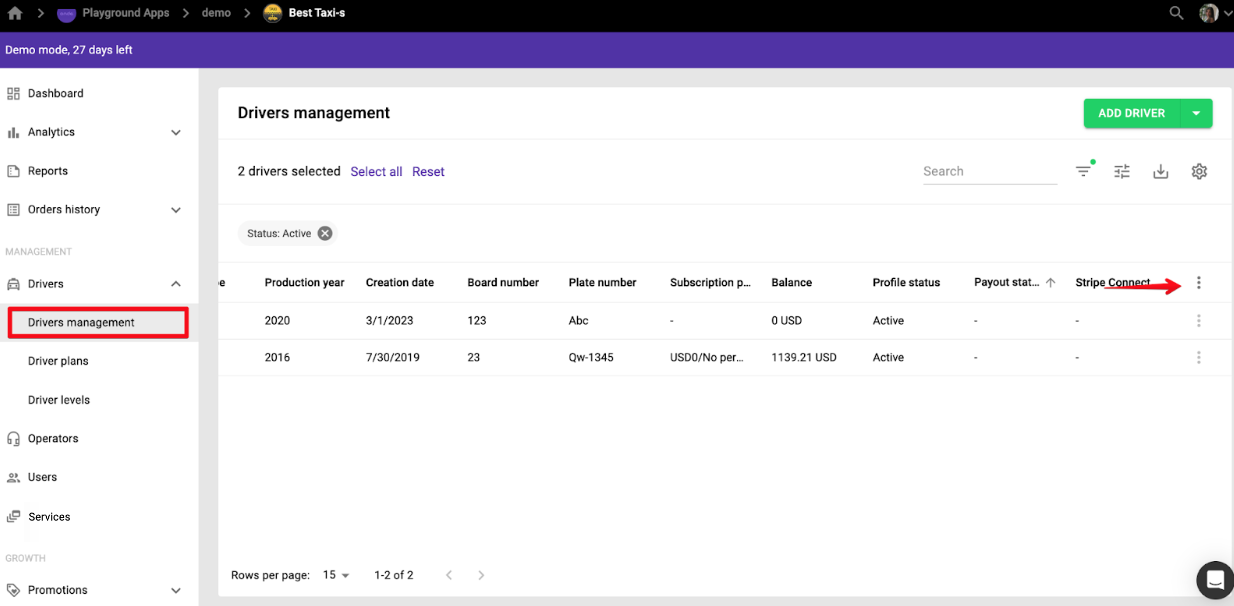Open the search icon in top bar
The image size is (1234, 606).
[1176, 13]
